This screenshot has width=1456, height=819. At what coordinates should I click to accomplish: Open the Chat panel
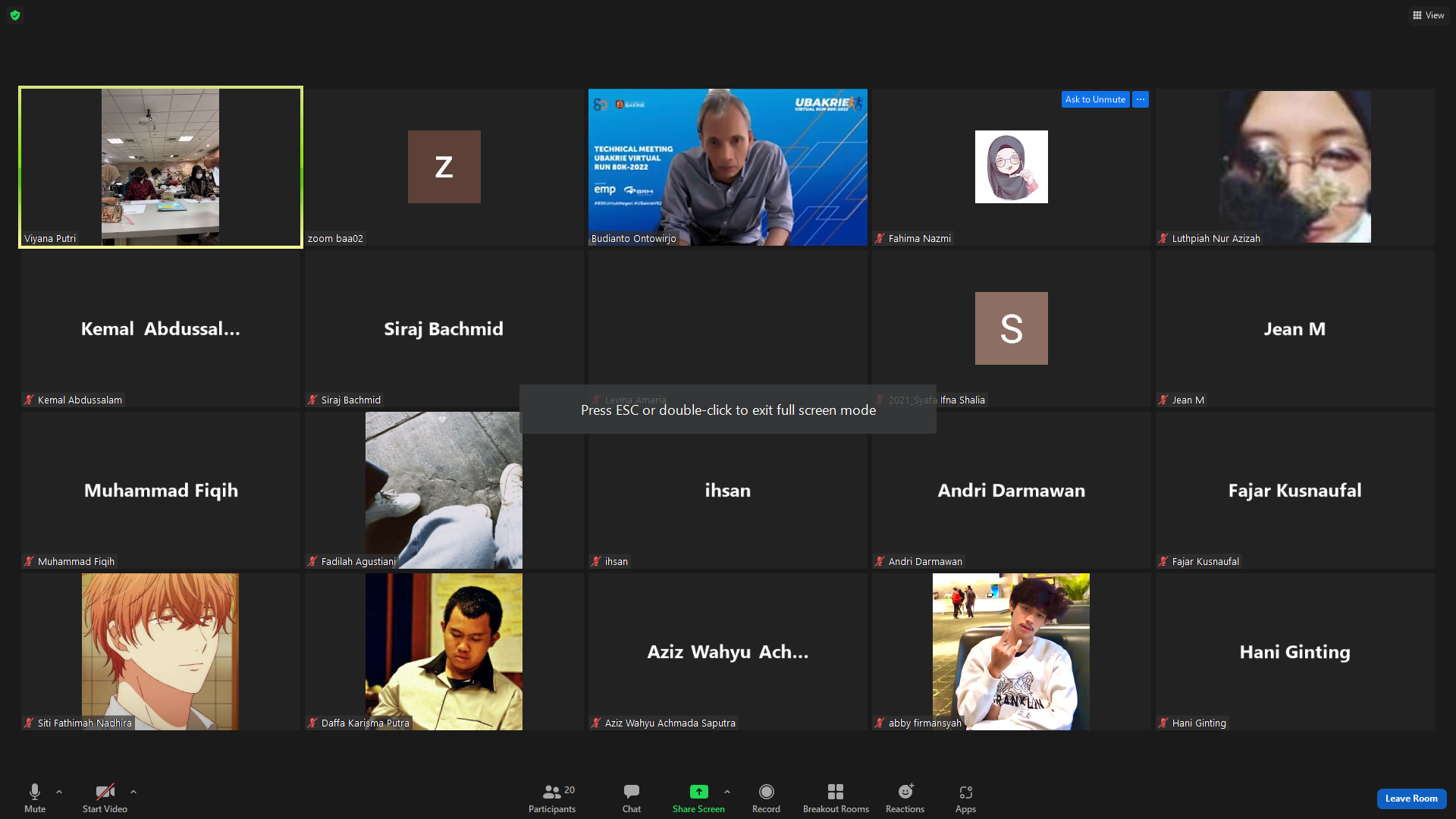click(x=632, y=799)
